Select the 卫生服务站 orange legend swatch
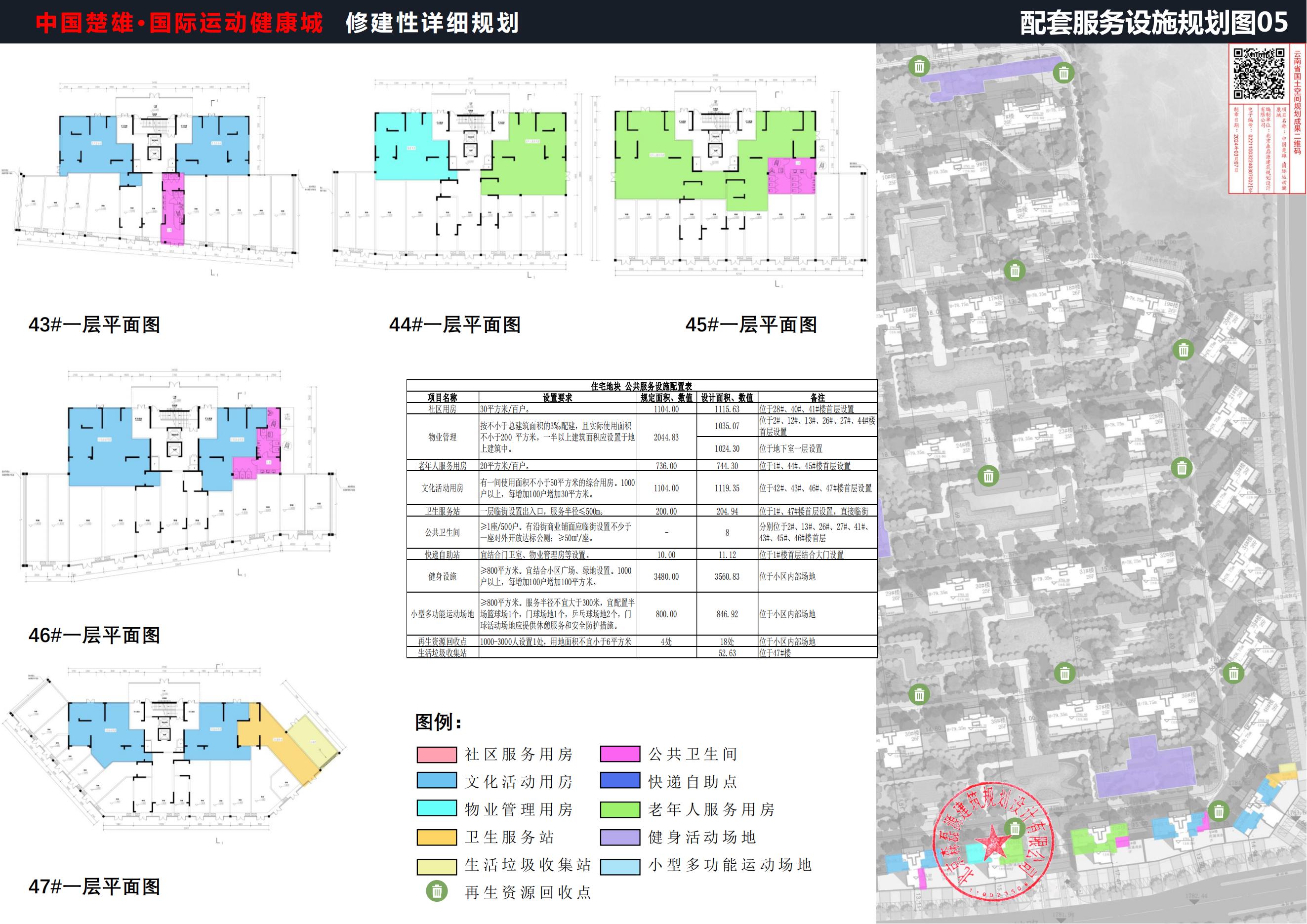Image resolution: width=1307 pixels, height=924 pixels. point(437,837)
